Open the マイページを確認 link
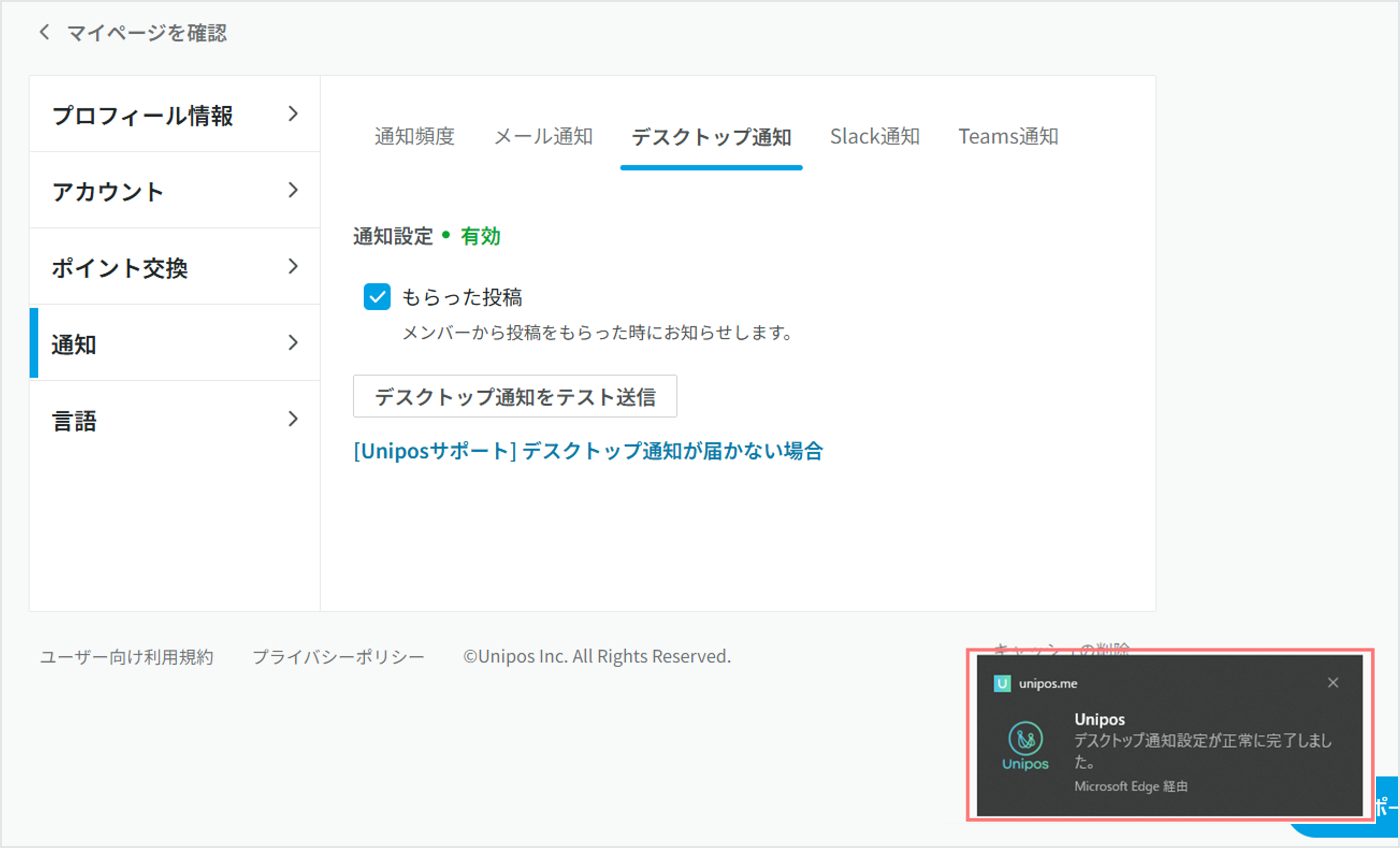1400x848 pixels. point(147,32)
